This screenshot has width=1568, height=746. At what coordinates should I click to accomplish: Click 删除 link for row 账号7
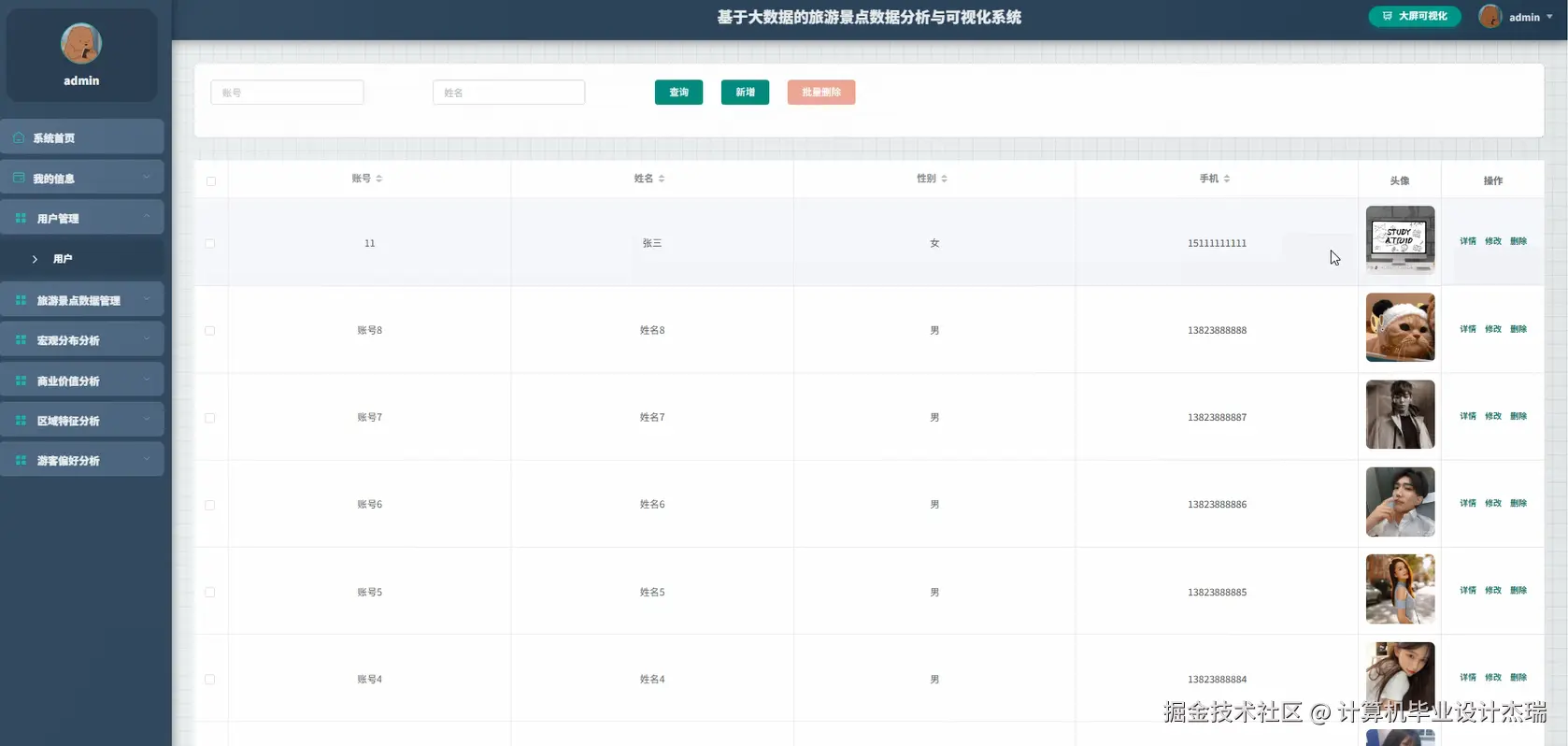1518,416
